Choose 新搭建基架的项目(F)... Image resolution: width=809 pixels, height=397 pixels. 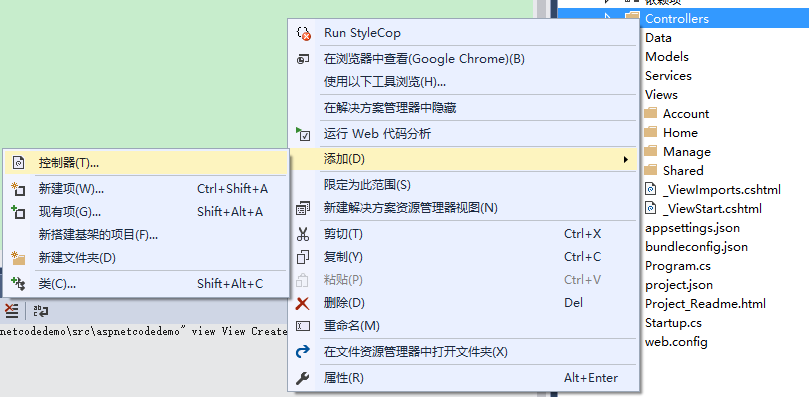(145, 235)
